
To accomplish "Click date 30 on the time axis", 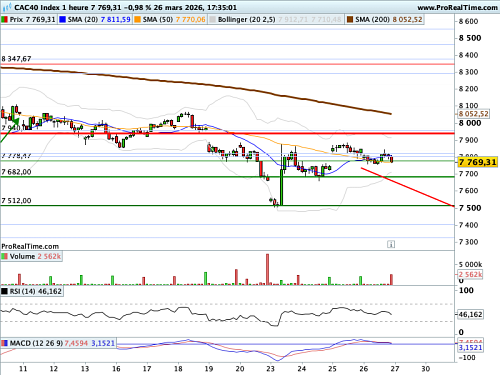I will 426,369.
